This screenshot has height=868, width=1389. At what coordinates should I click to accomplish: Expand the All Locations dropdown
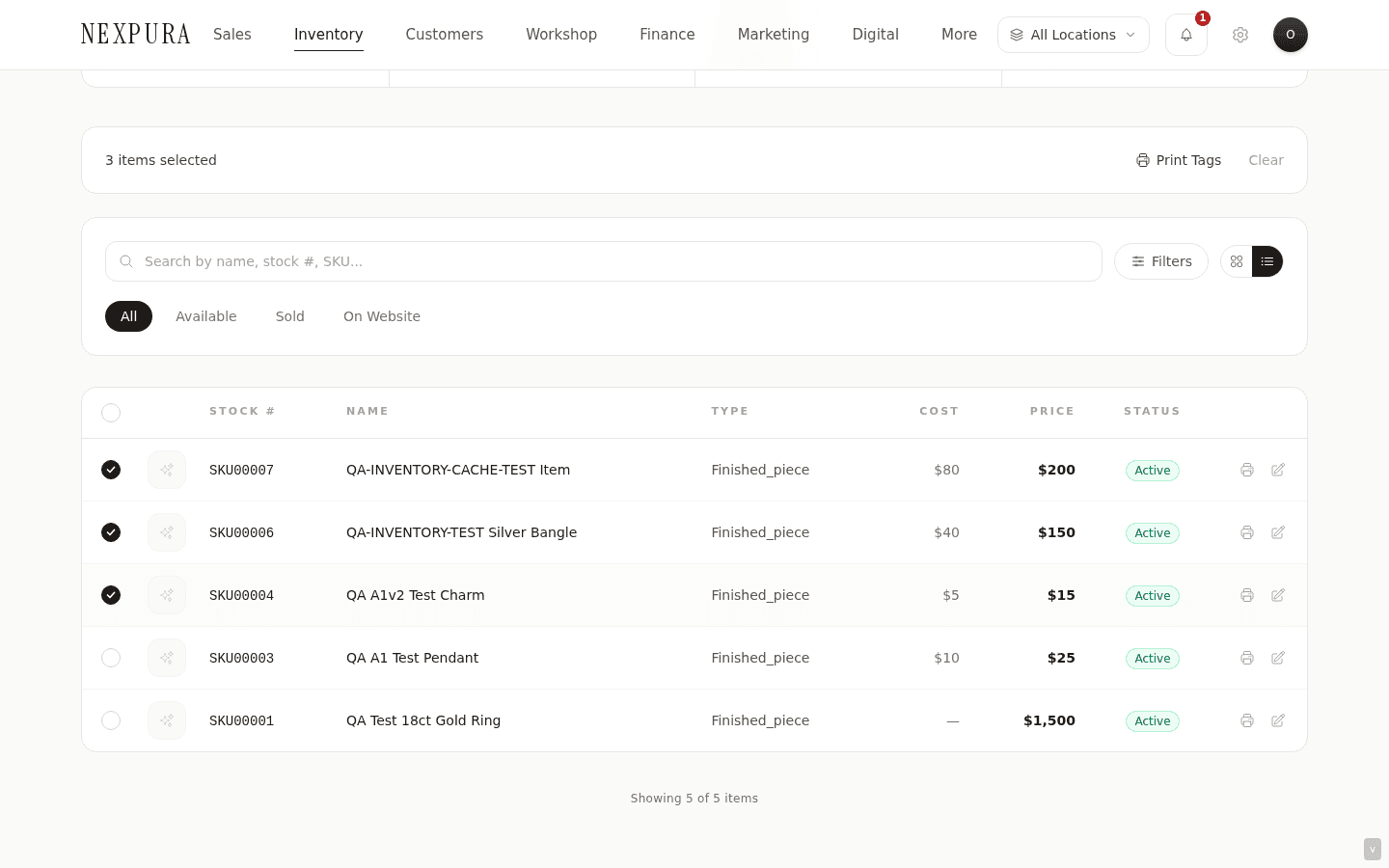tap(1073, 35)
